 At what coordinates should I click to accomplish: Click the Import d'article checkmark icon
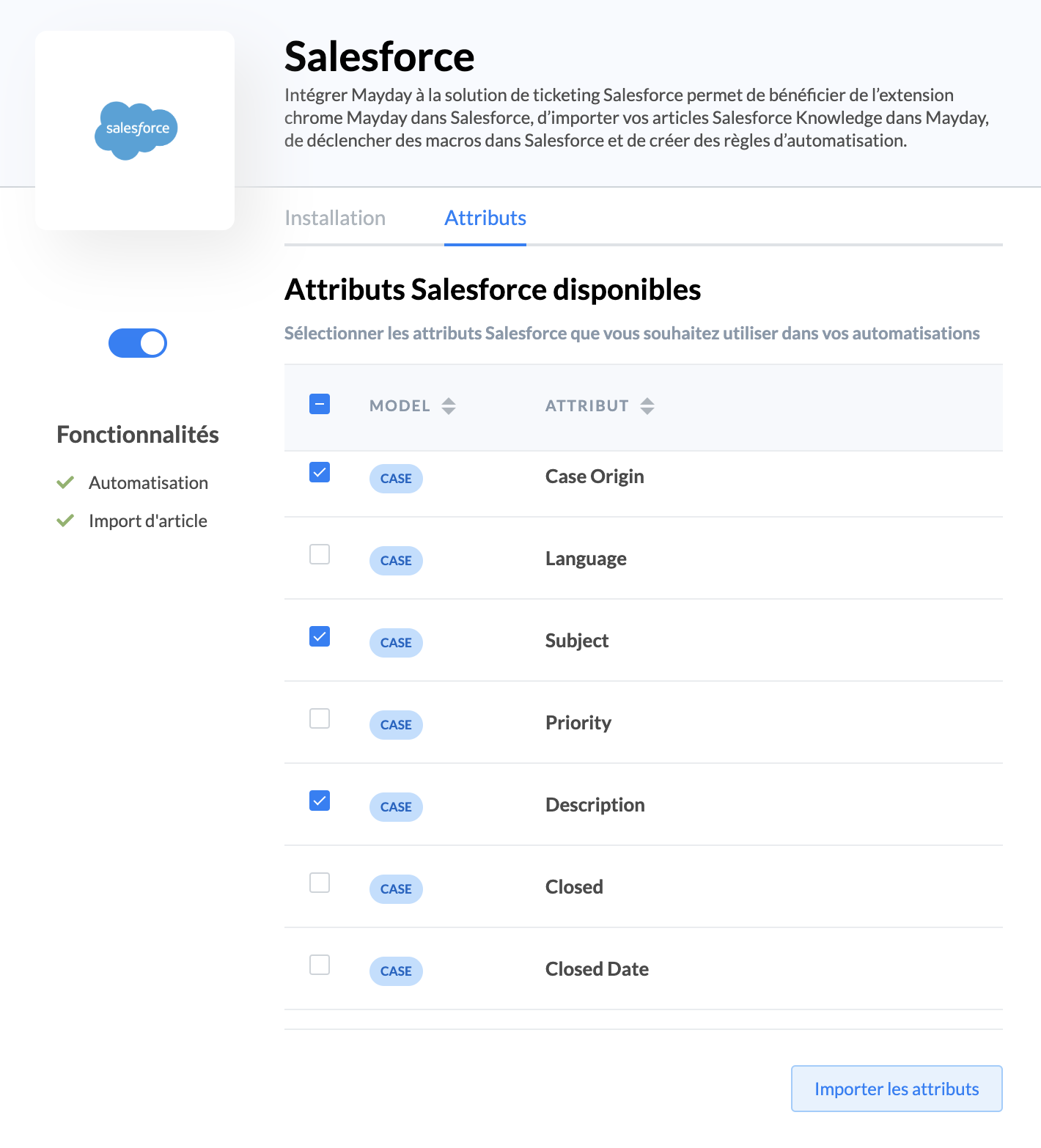65,520
